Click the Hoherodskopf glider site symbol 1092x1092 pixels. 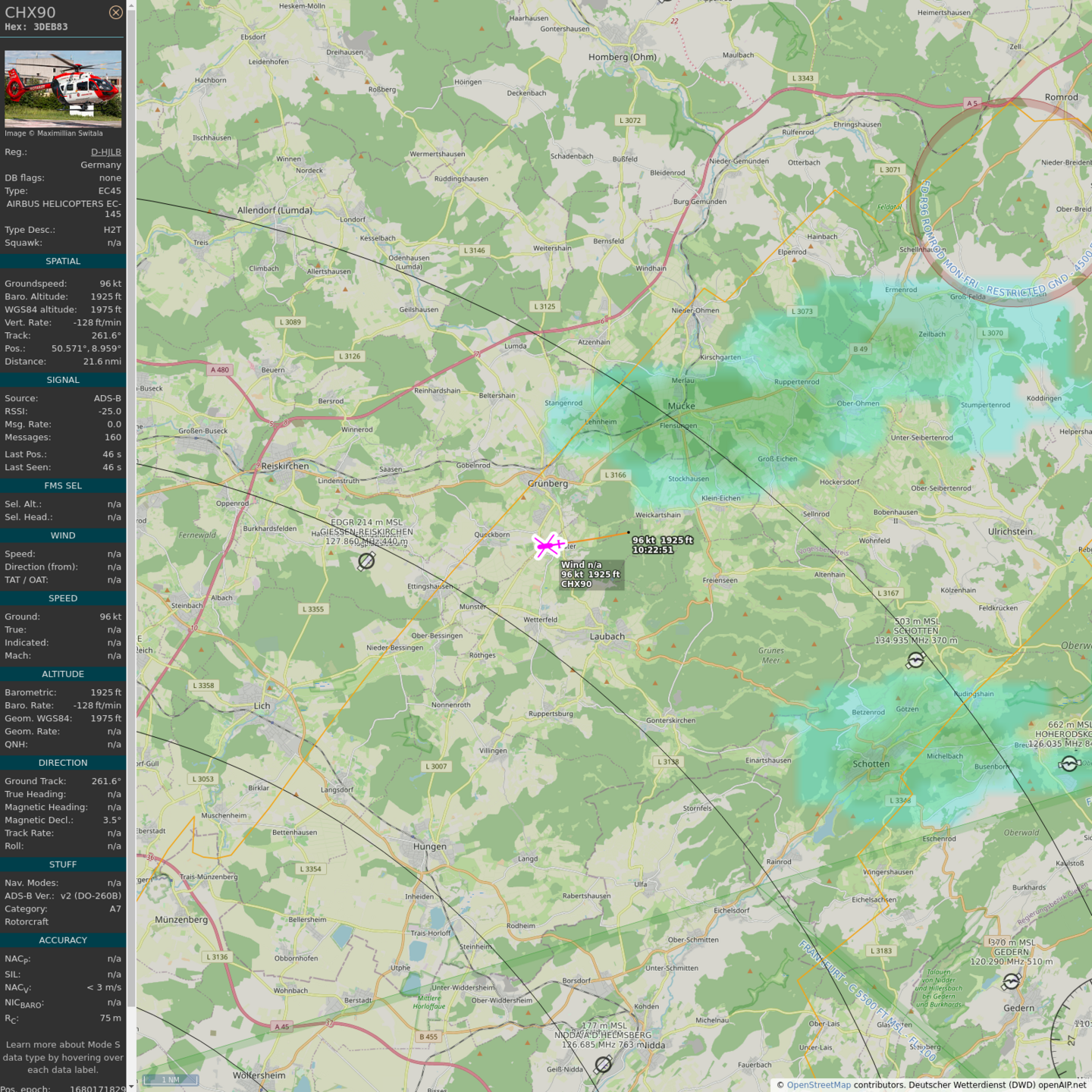[1069, 764]
